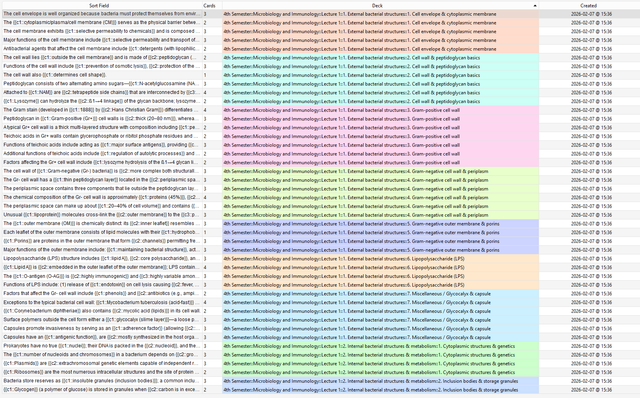Select the 'Teichoic acids in Gr+ walls contain' note

coord(320,136)
